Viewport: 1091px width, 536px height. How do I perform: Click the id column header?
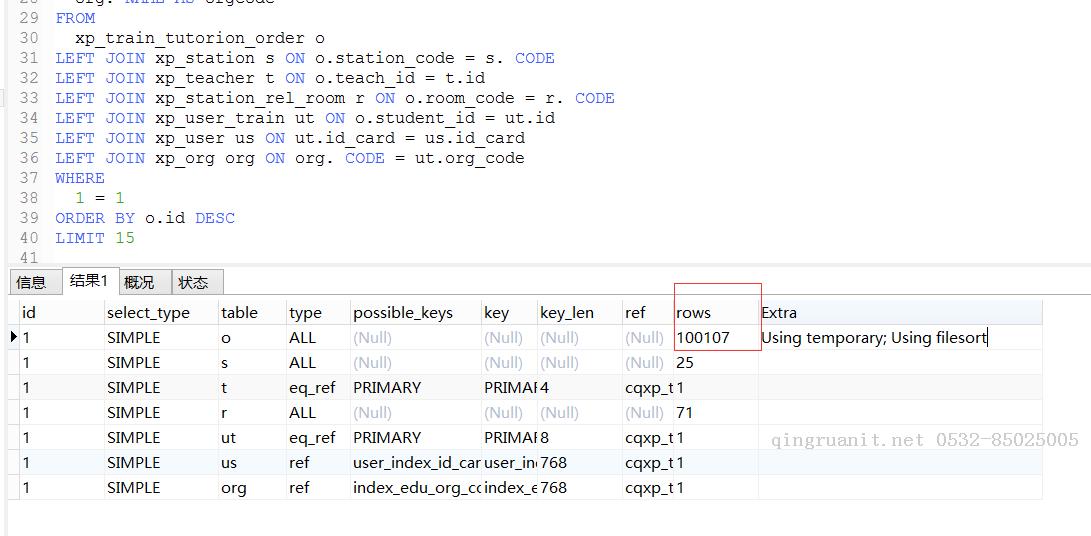click(61, 313)
